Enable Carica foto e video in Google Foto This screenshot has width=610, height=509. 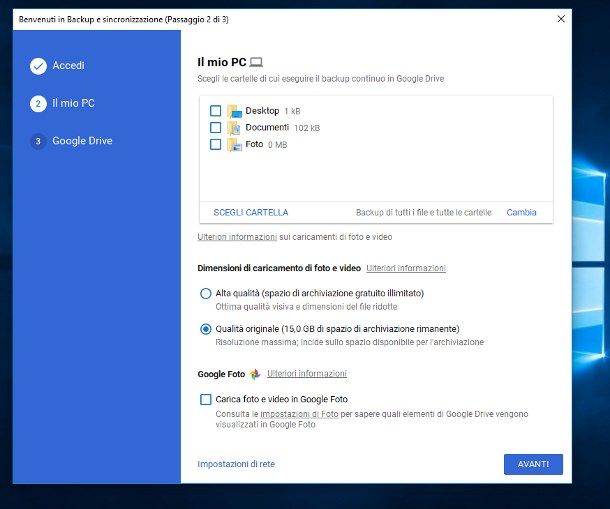click(205, 399)
